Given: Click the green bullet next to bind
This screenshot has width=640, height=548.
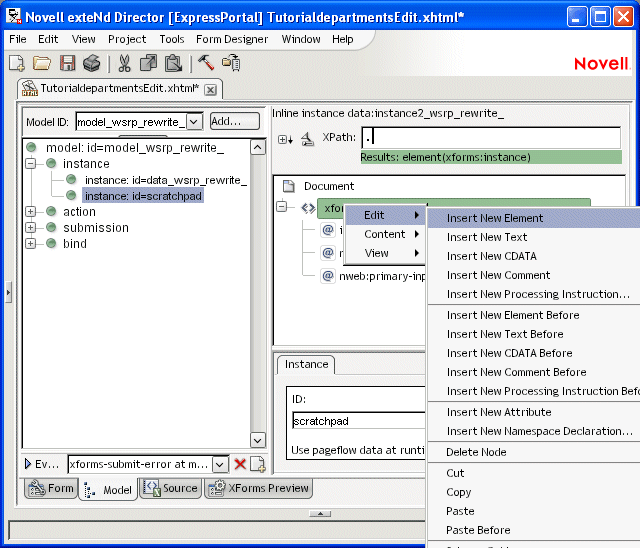Looking at the screenshot, I should coord(51,243).
